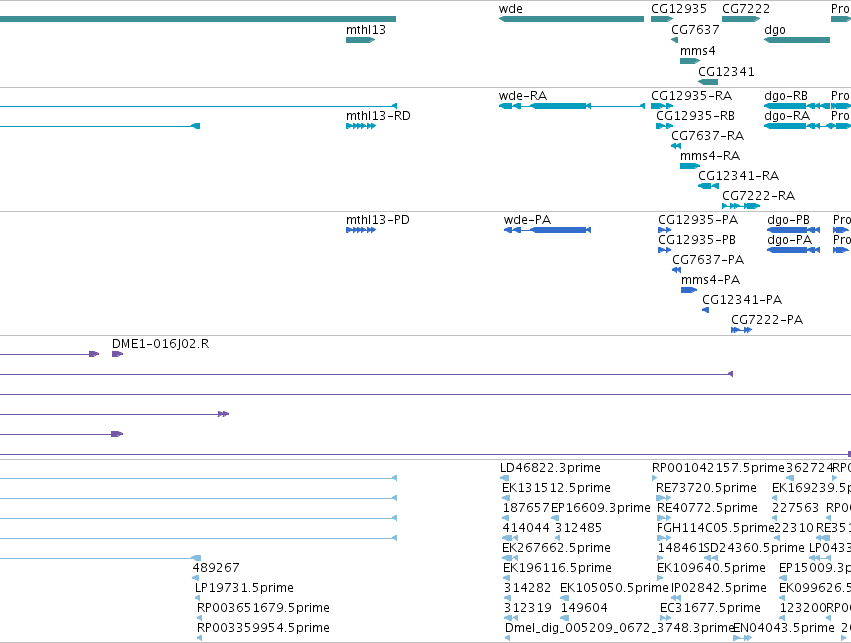
Task: Click the mthl13-PD protein label
Action: (x=378, y=220)
